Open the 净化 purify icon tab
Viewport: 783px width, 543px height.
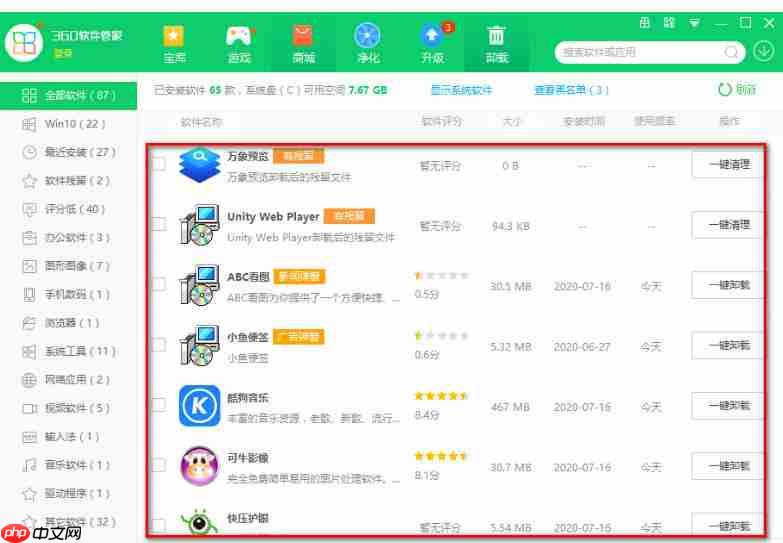point(368,44)
